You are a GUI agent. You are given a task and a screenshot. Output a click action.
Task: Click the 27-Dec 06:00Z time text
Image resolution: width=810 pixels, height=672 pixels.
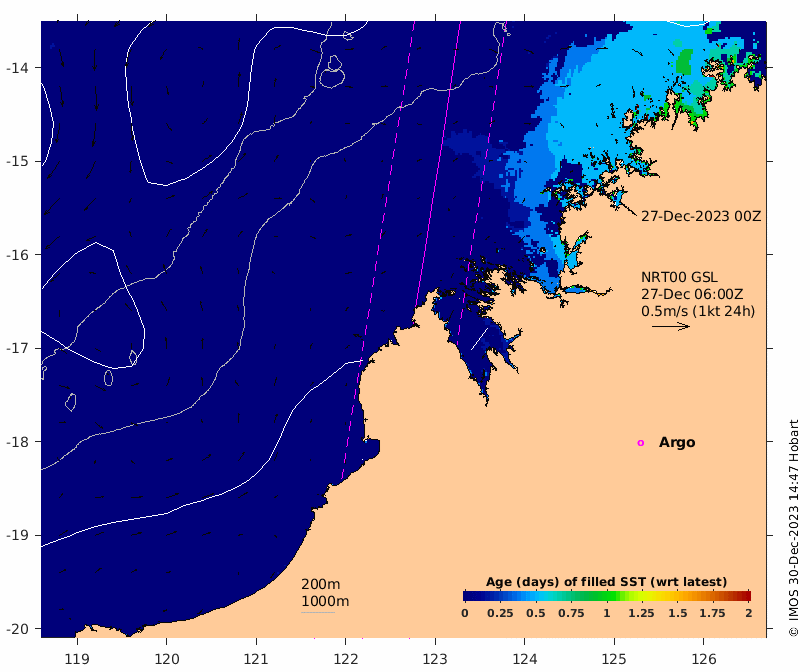(x=692, y=294)
